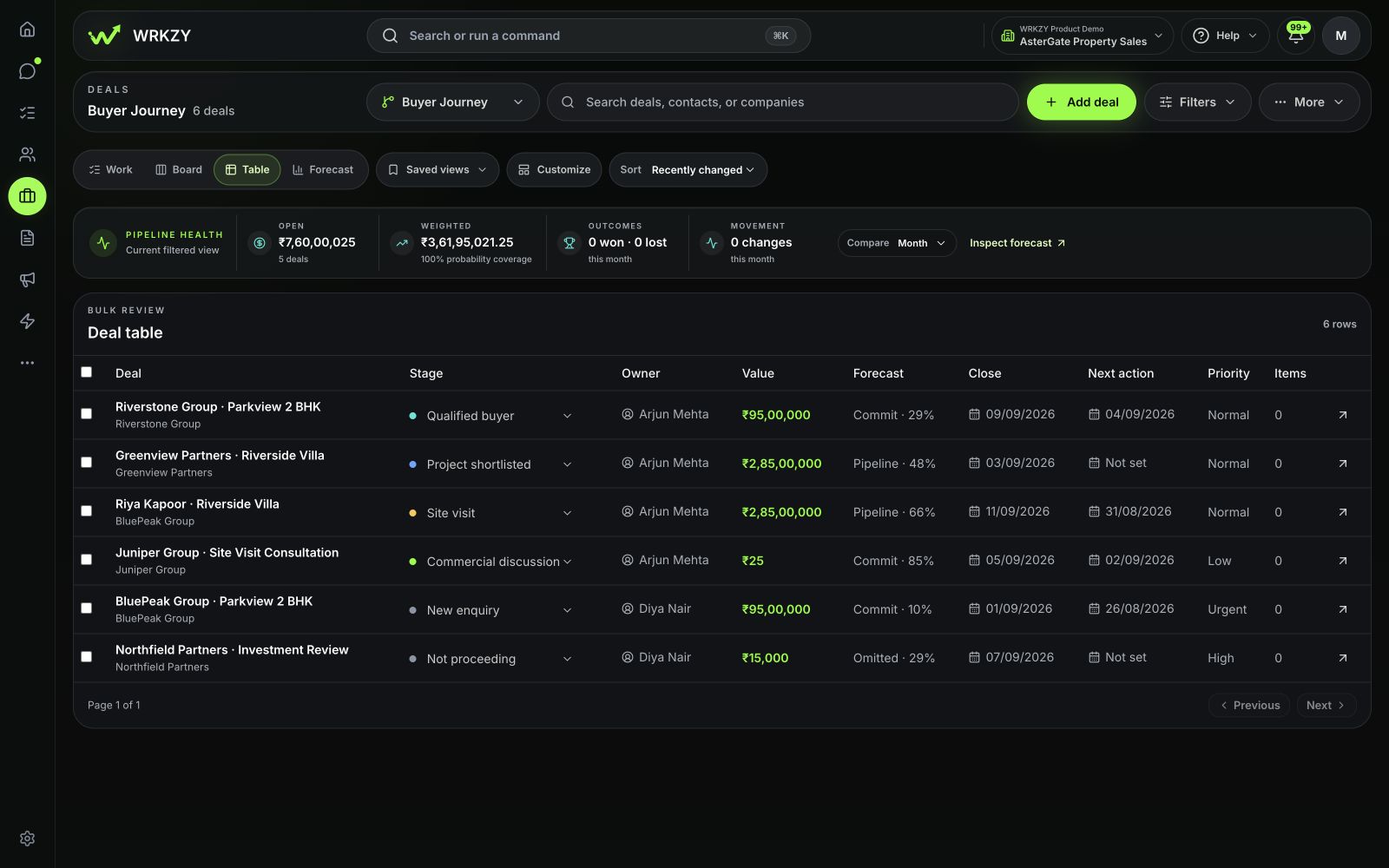Open Juniper Group deal arrow icon
Viewport: 1389px width, 868px height.
point(1342,561)
